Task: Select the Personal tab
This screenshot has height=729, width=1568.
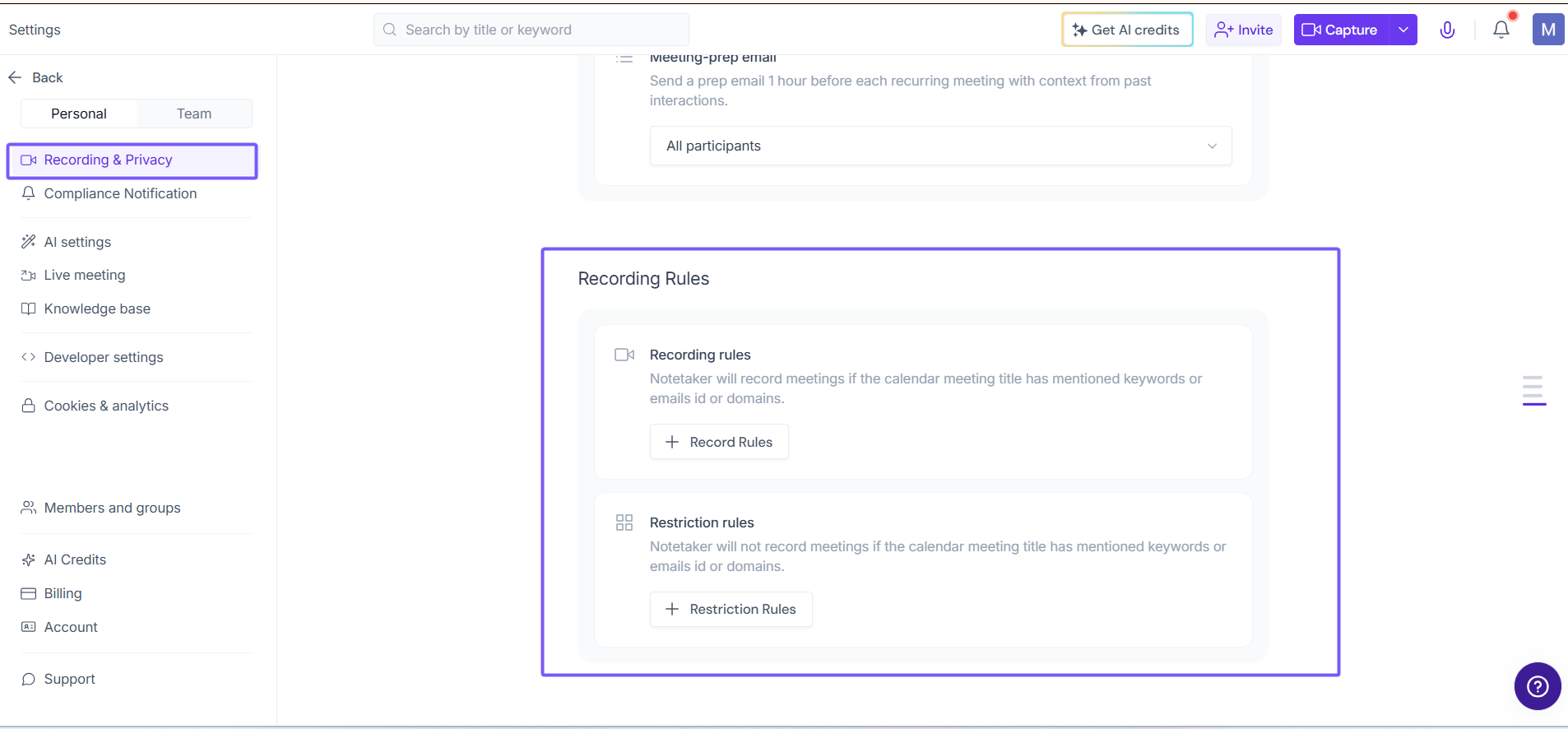Action: (79, 114)
